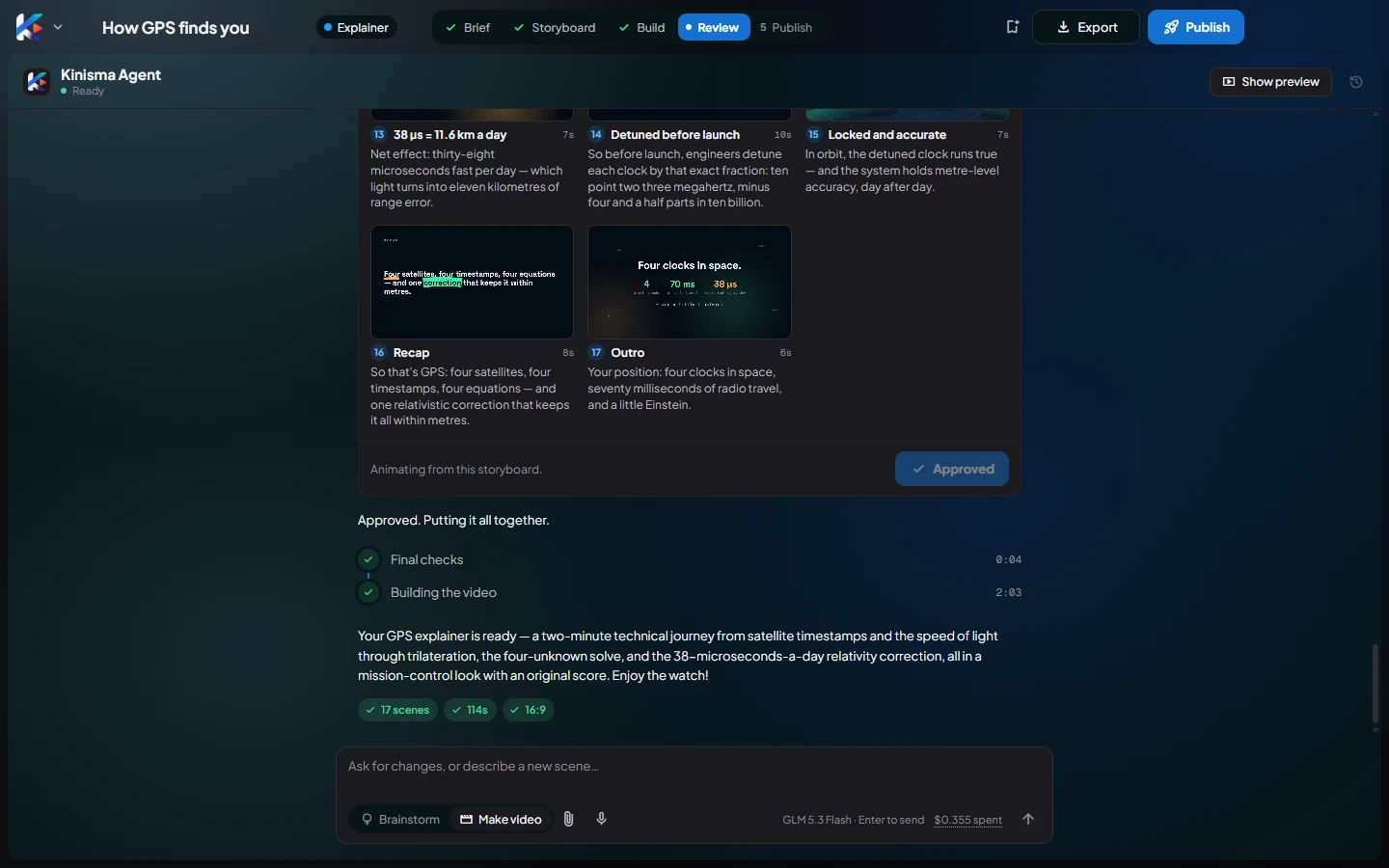
Task: Click the 17 scenes chip
Action: pos(397,710)
